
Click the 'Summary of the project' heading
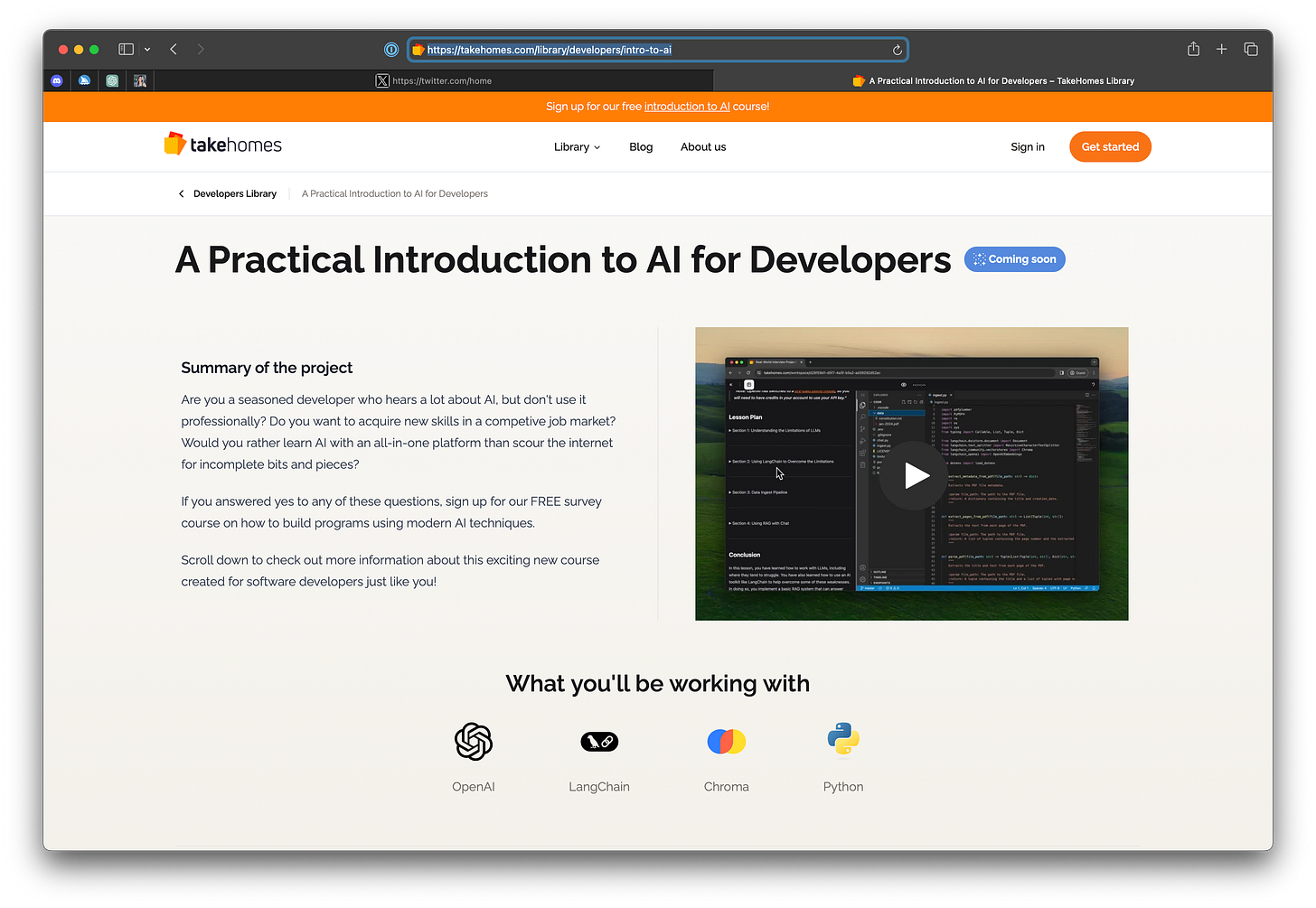pyautogui.click(x=267, y=368)
